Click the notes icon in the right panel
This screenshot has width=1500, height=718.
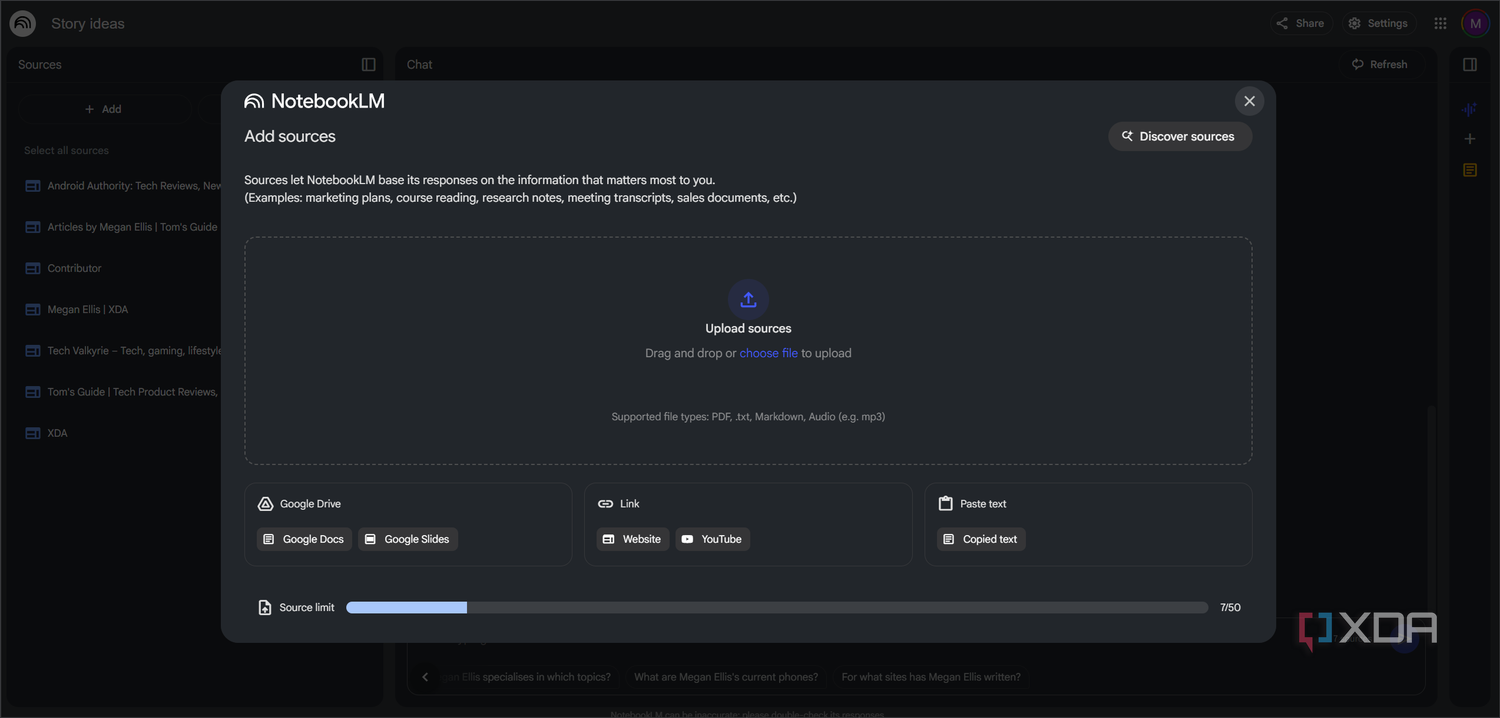[1470, 170]
